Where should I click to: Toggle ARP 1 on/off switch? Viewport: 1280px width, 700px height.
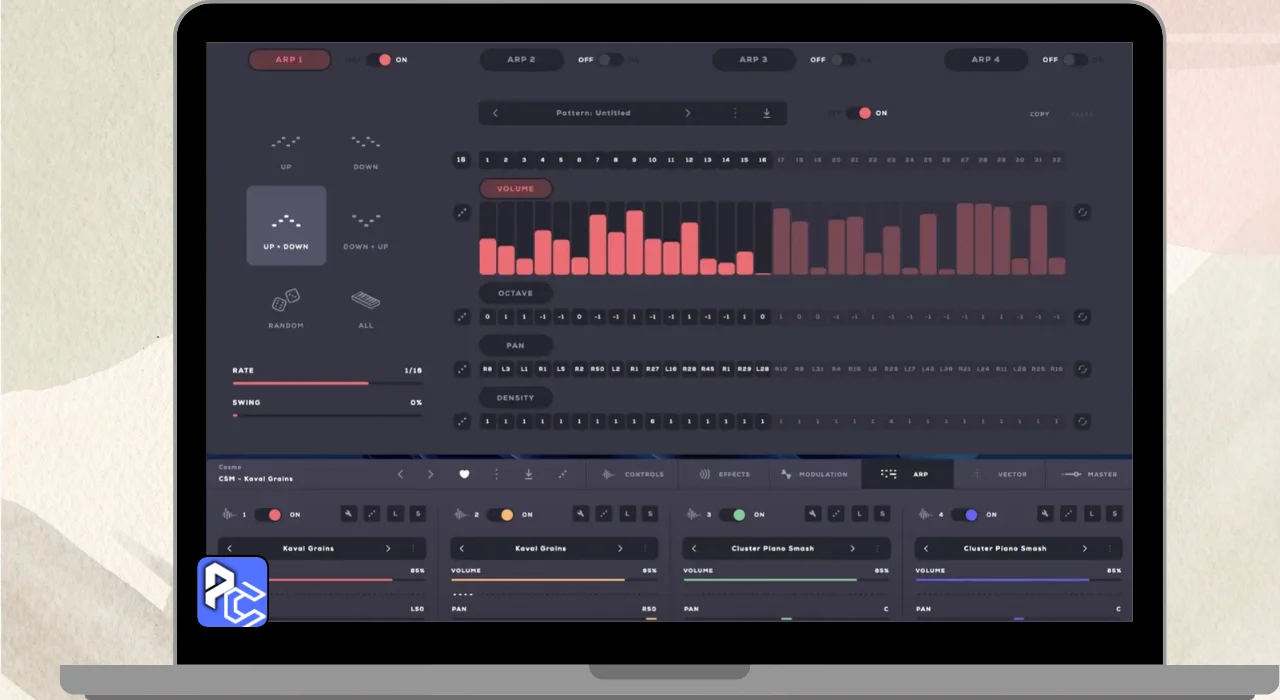tap(378, 60)
